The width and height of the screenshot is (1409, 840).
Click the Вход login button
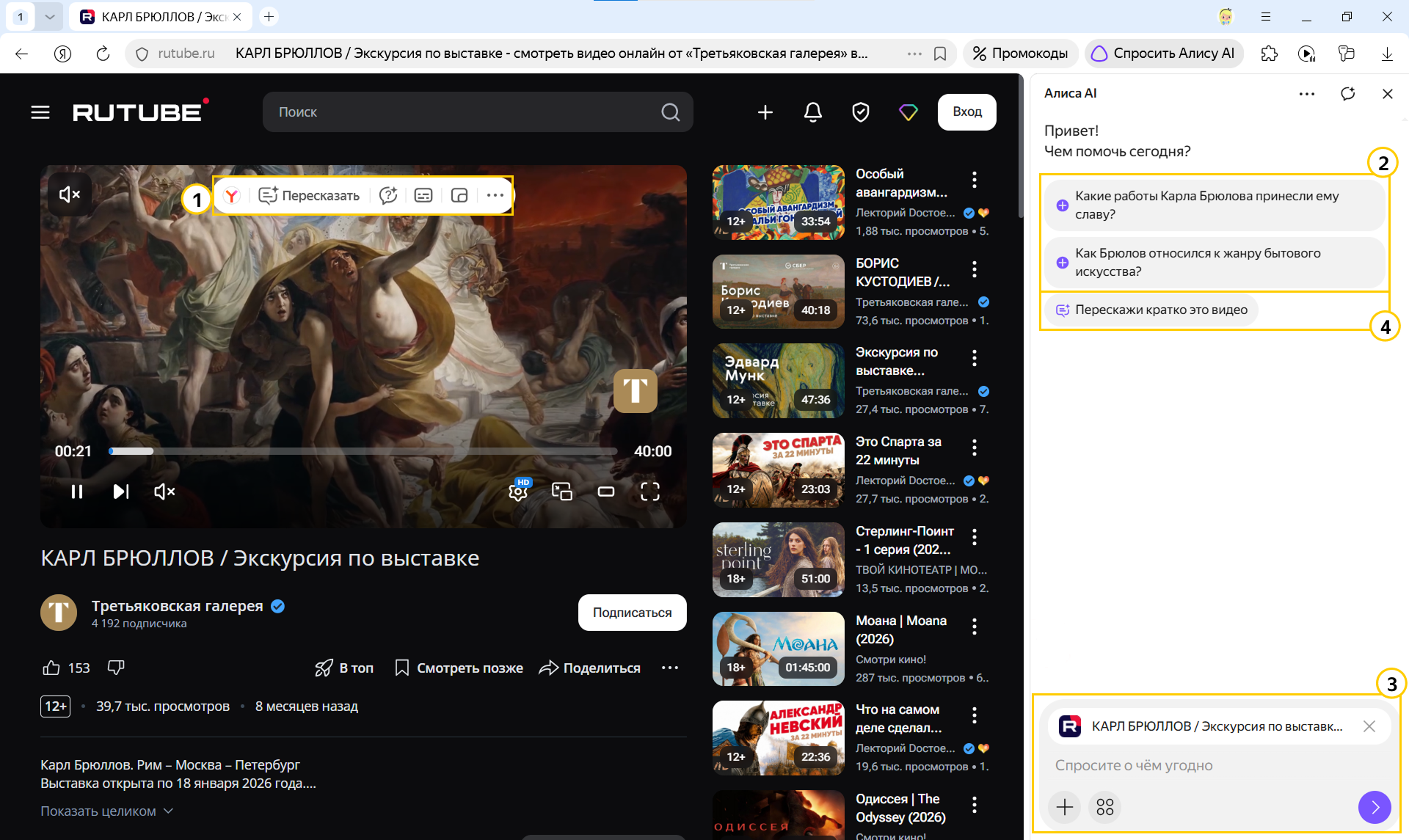coord(967,112)
